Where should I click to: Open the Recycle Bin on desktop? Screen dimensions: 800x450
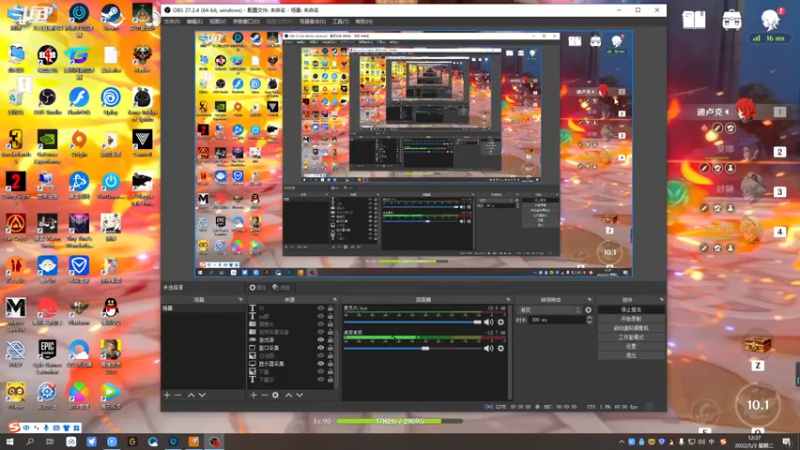click(16, 101)
